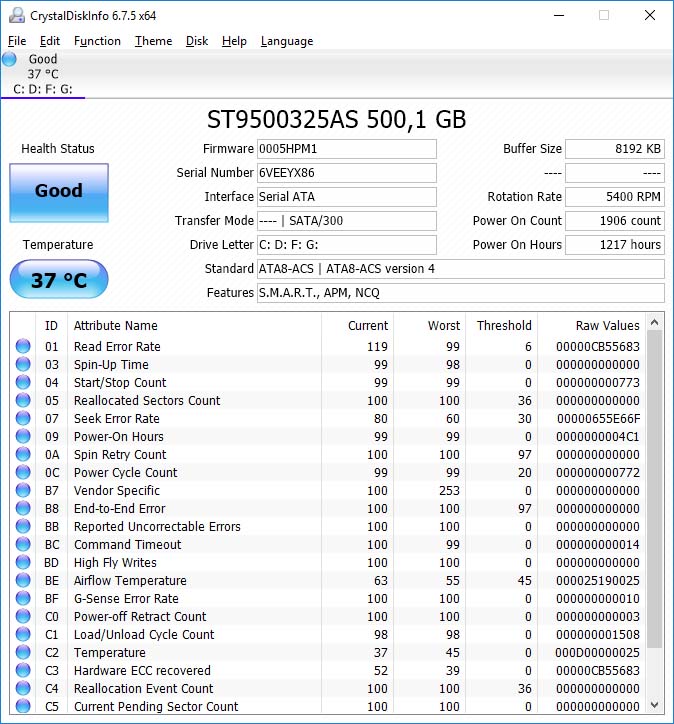
Task: Click status orb for Load/Unload Cycle Count
Action: (x=23, y=634)
